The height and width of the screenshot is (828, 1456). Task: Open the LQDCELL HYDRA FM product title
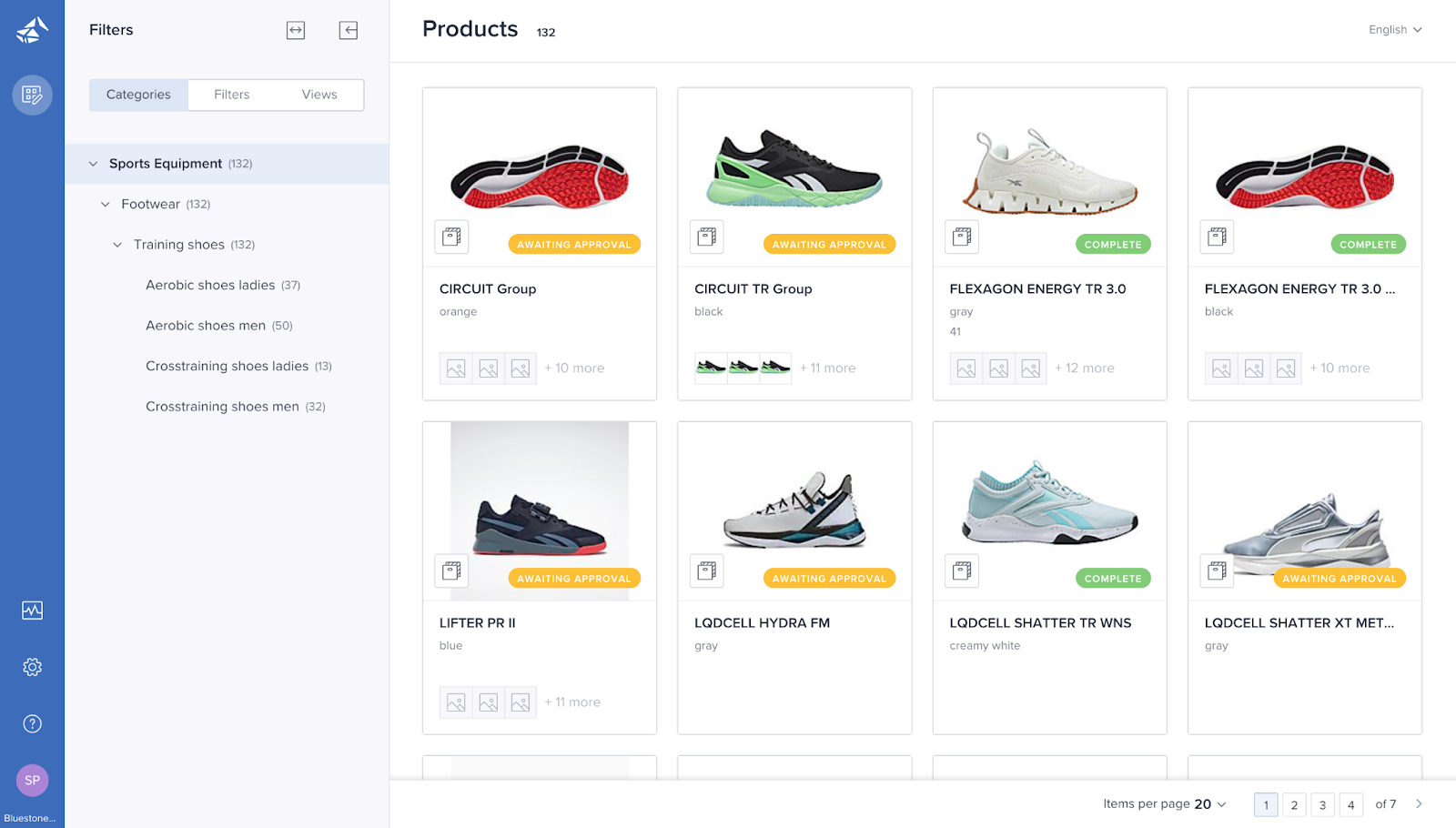[763, 623]
